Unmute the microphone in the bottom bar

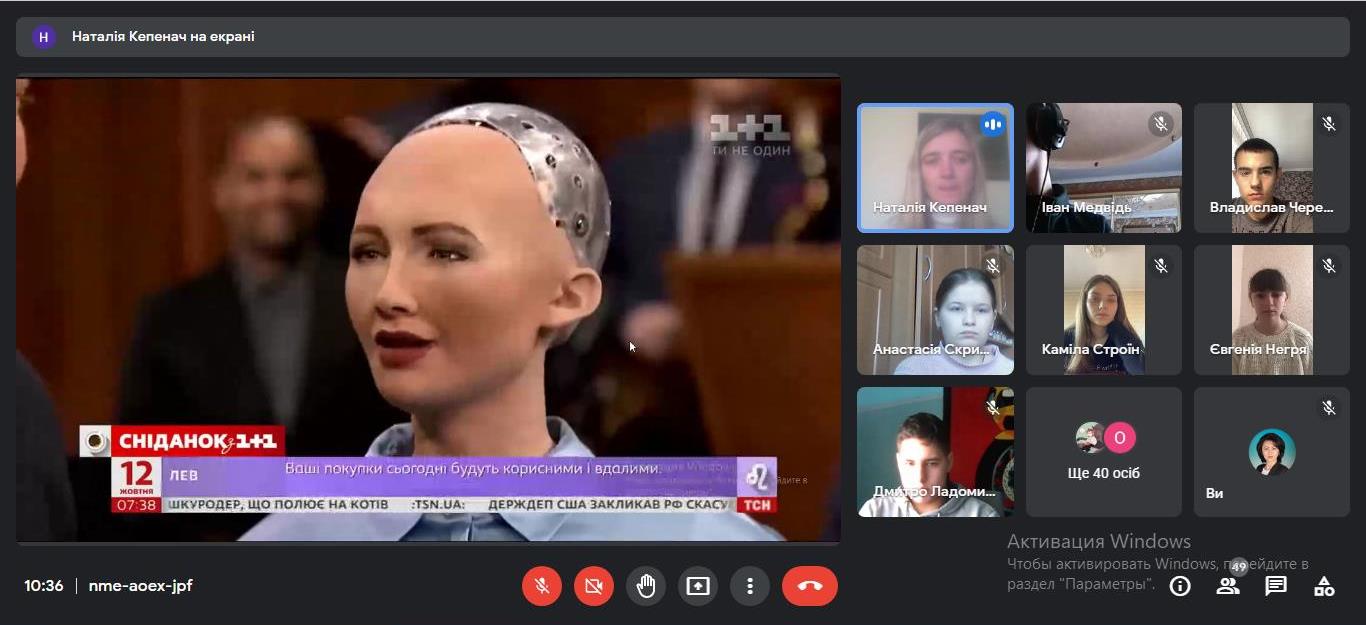click(x=542, y=586)
